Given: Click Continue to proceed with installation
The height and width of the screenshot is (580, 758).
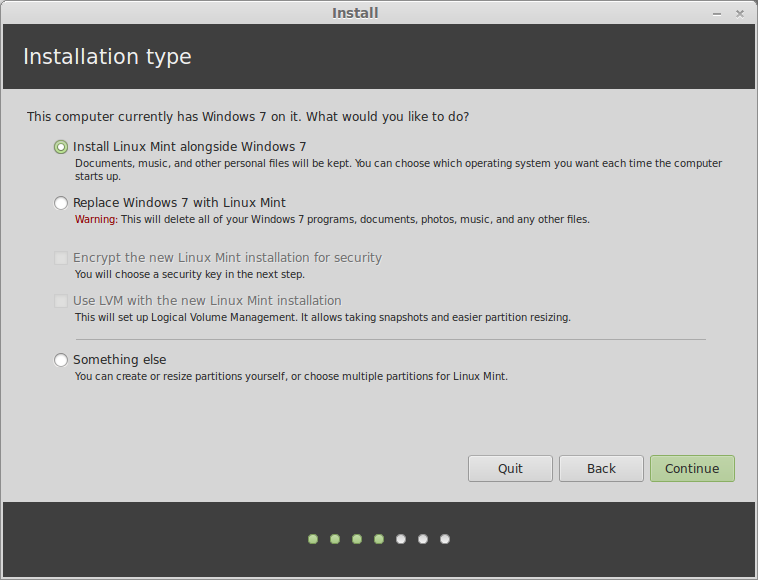Looking at the screenshot, I should tap(692, 468).
